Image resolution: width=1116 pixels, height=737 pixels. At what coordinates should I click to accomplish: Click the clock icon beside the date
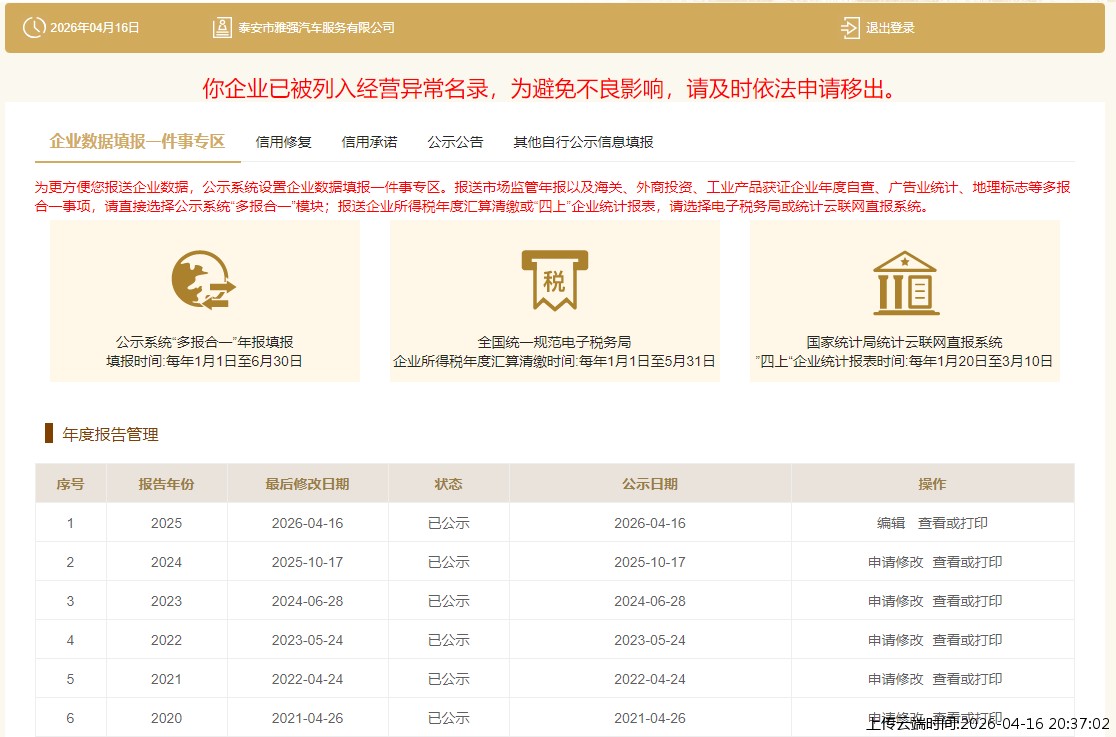(x=34, y=27)
